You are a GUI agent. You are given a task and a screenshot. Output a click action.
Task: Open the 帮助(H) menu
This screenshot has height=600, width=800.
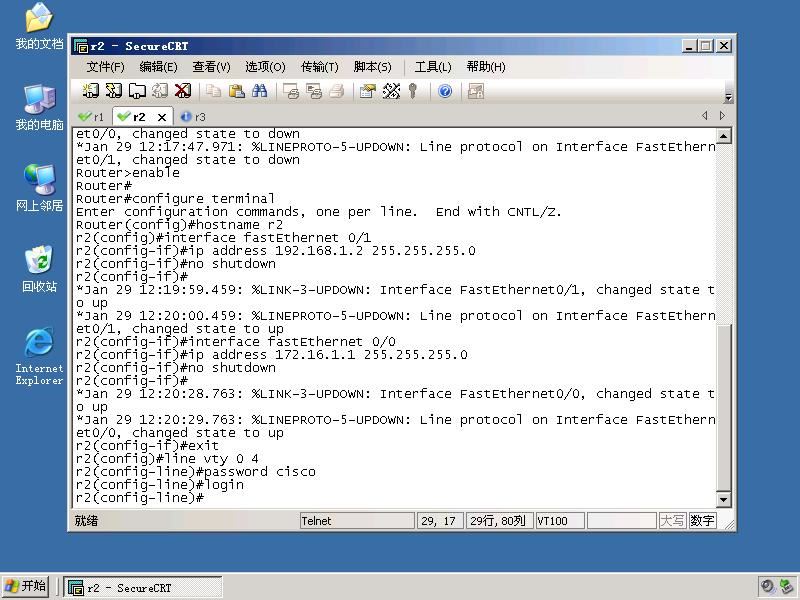(486, 67)
